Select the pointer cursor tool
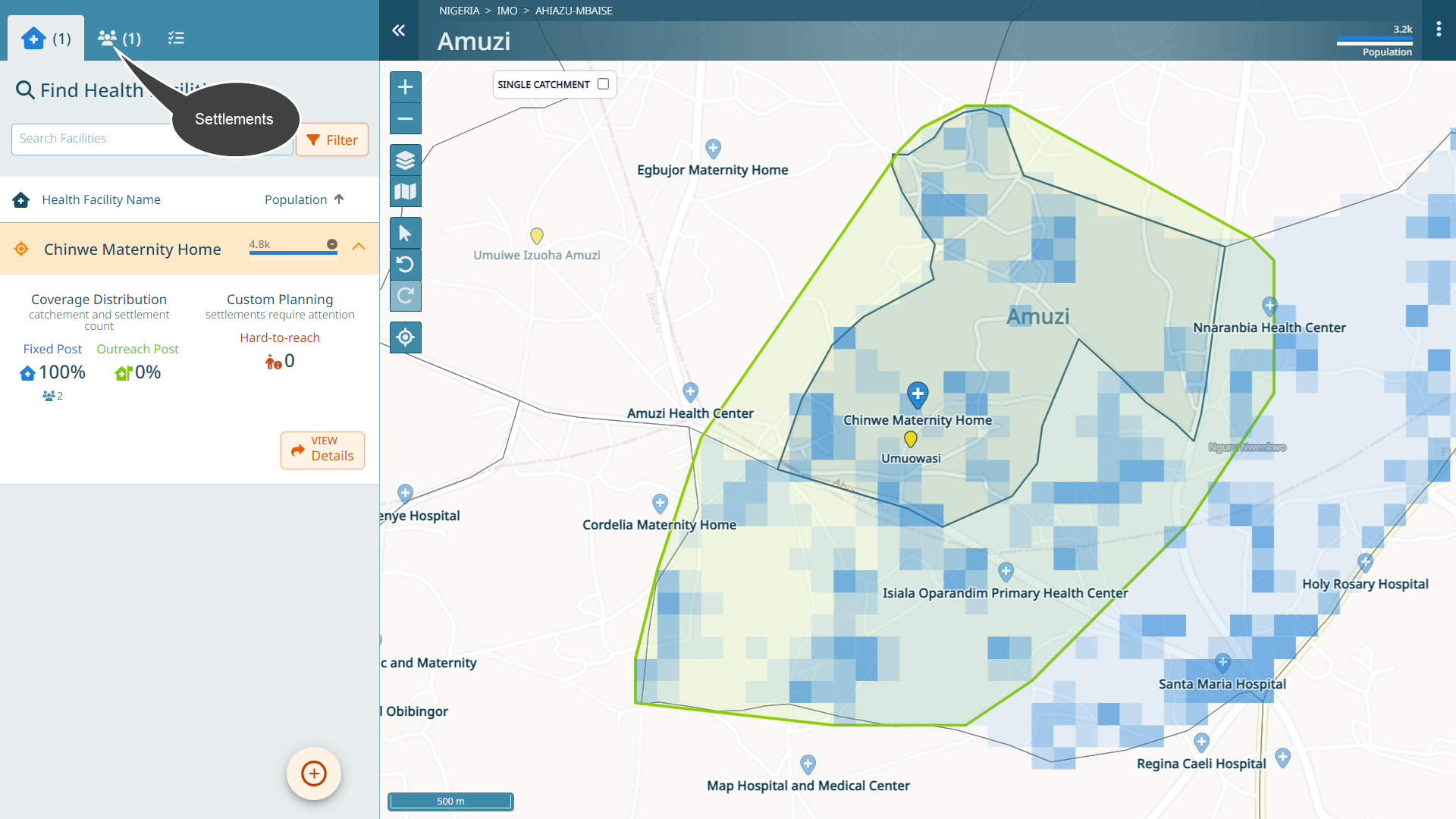The width and height of the screenshot is (1456, 819). click(x=406, y=233)
